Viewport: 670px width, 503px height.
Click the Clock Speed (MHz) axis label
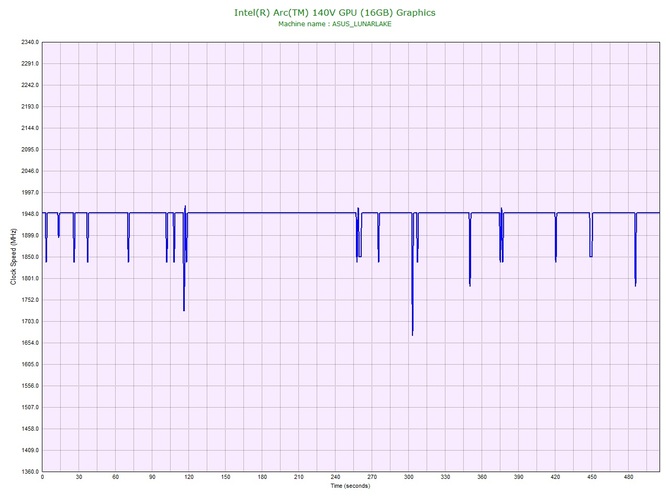click(14, 256)
